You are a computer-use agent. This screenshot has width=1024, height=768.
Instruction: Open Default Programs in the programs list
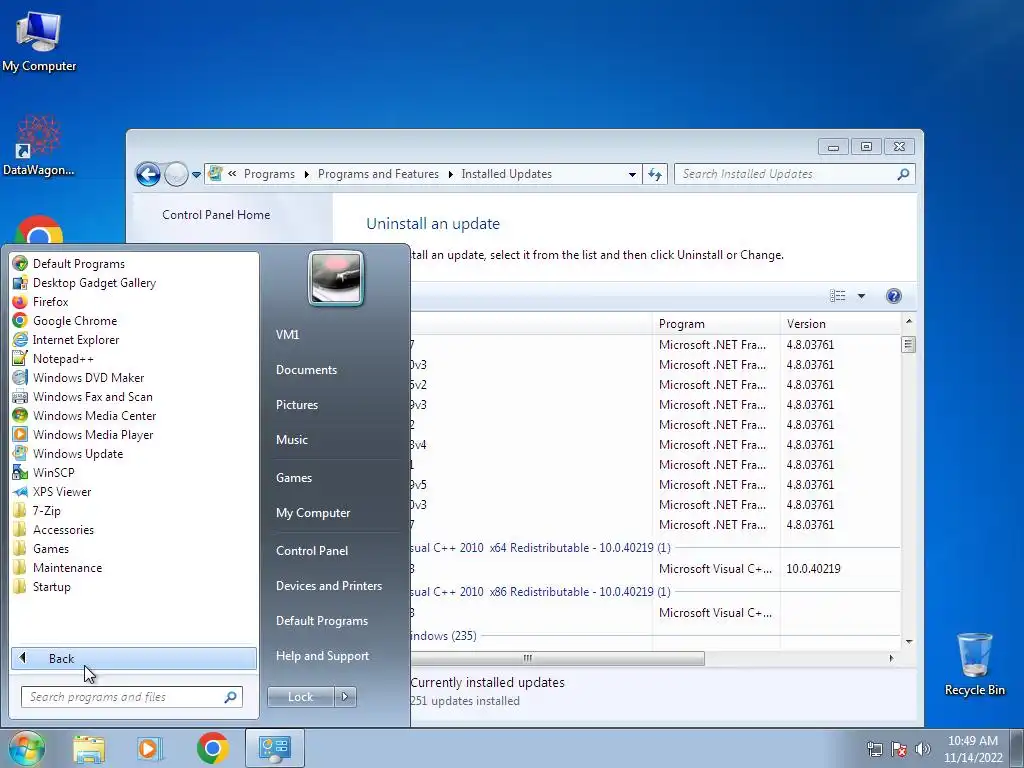78,264
